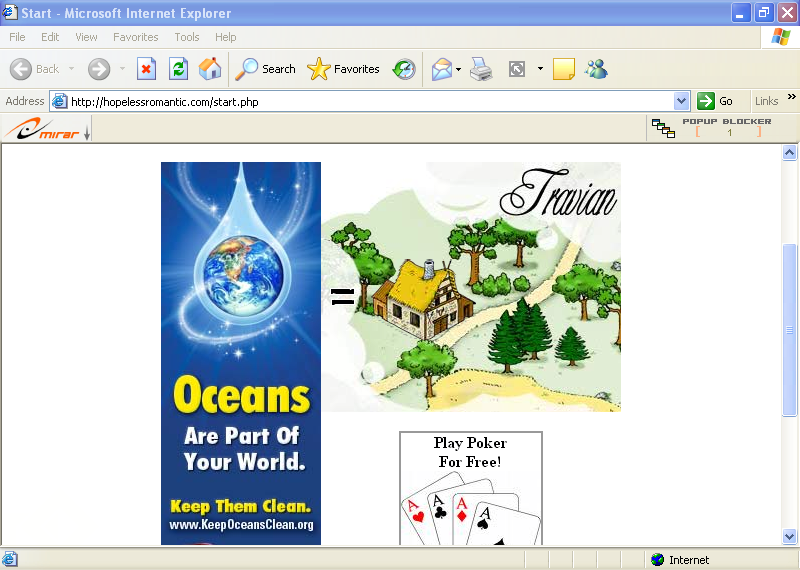Click the Popup Blocker counter
This screenshot has width=800, height=570.
729,132
